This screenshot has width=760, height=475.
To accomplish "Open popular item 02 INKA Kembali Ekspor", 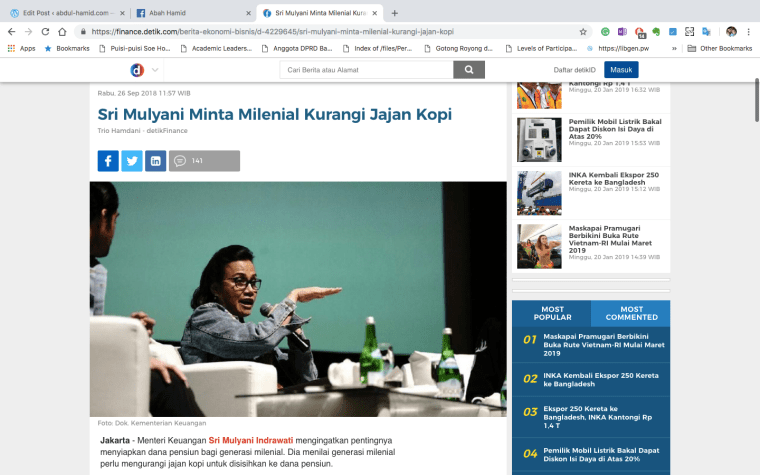I will (601, 380).
